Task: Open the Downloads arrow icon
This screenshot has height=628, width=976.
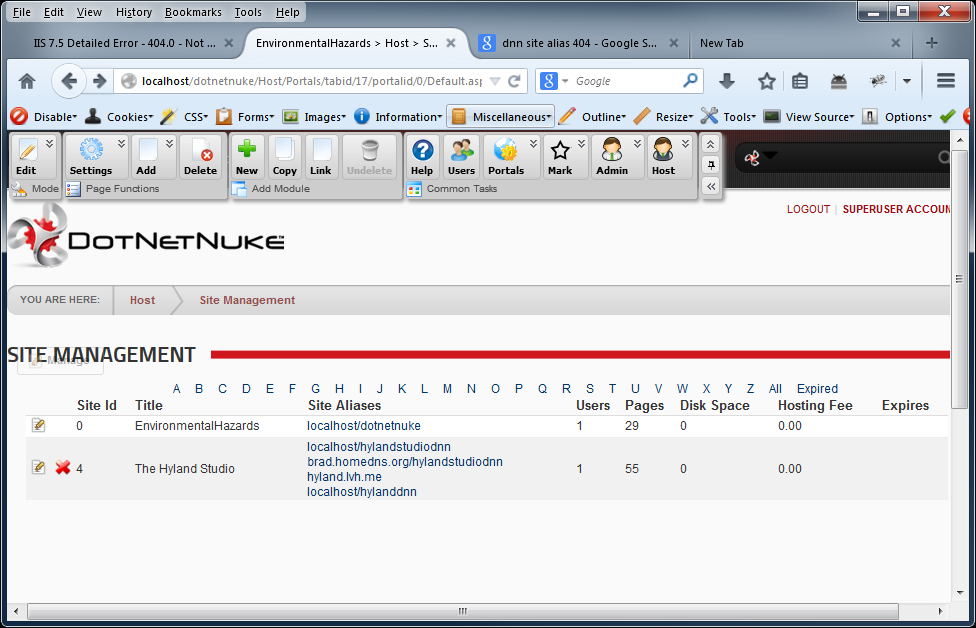Action: point(726,81)
